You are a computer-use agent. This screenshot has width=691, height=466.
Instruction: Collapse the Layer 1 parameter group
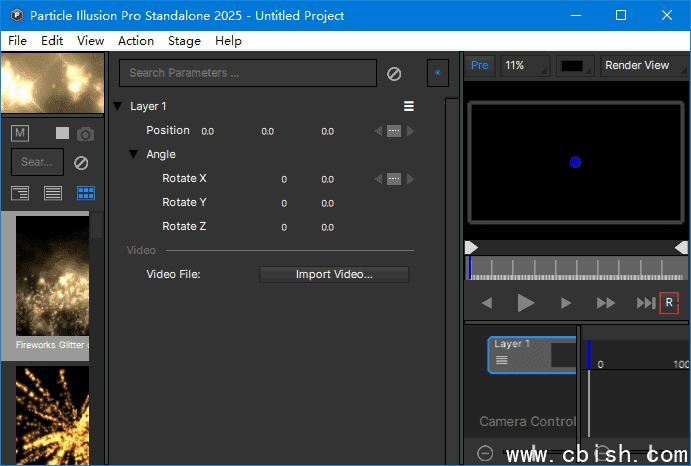(118, 106)
